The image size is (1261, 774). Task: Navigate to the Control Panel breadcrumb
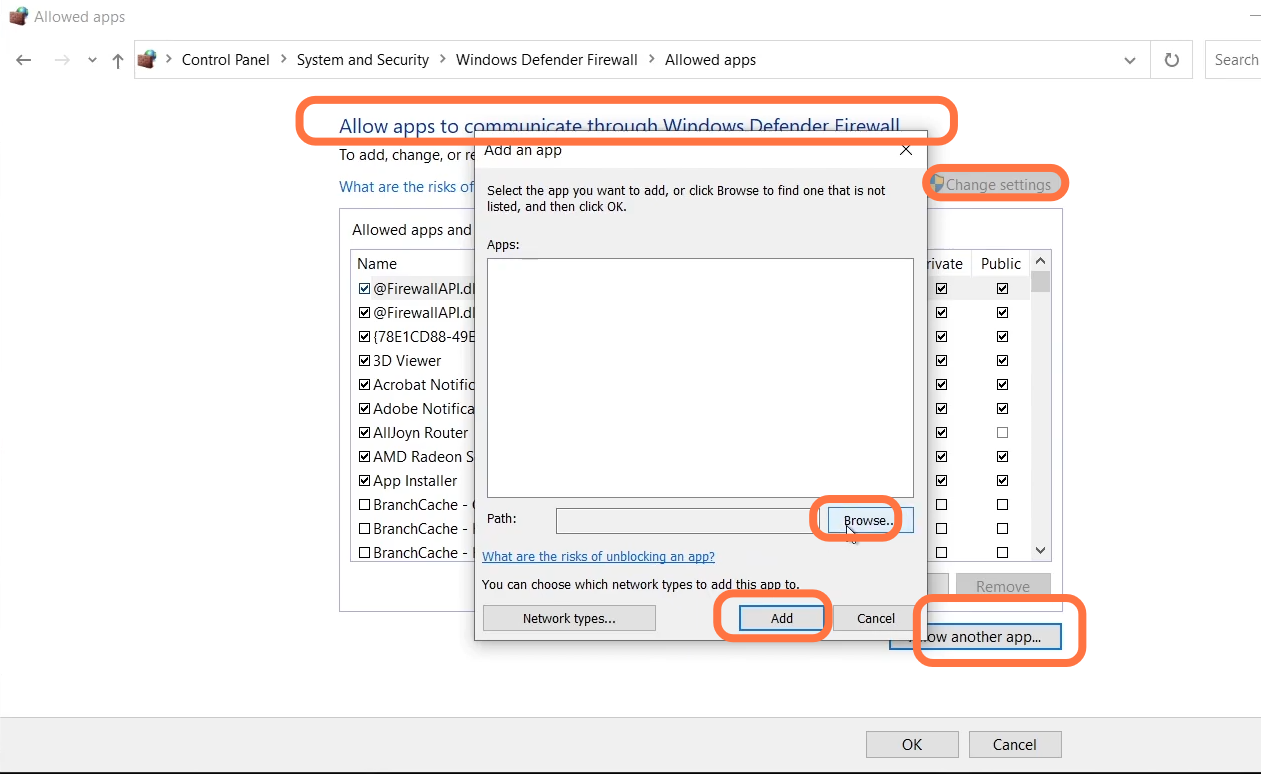(x=226, y=60)
